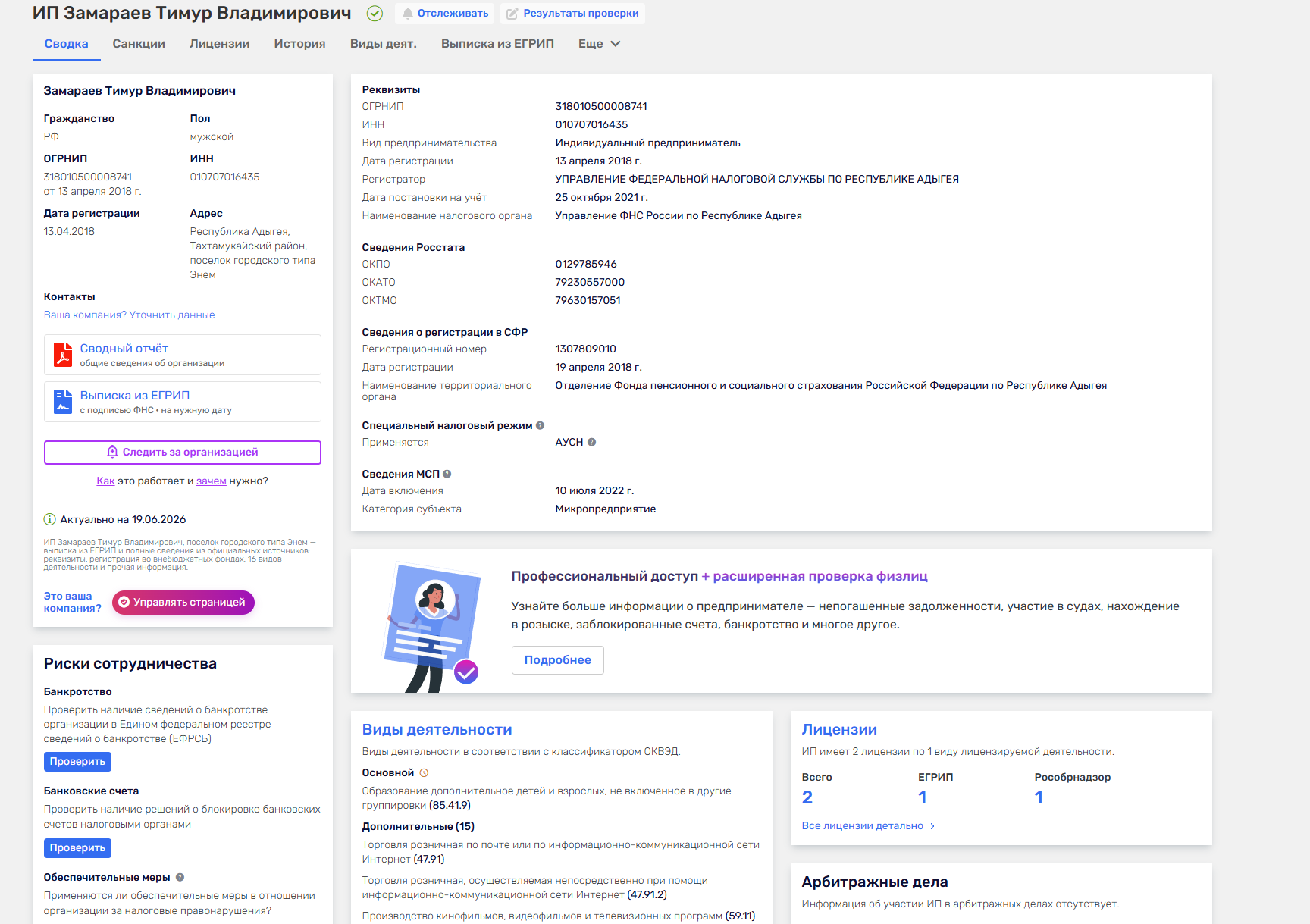Viewport: 1310px width, 924px height.
Task: Click Проверить under Банкротство
Action: (77, 761)
